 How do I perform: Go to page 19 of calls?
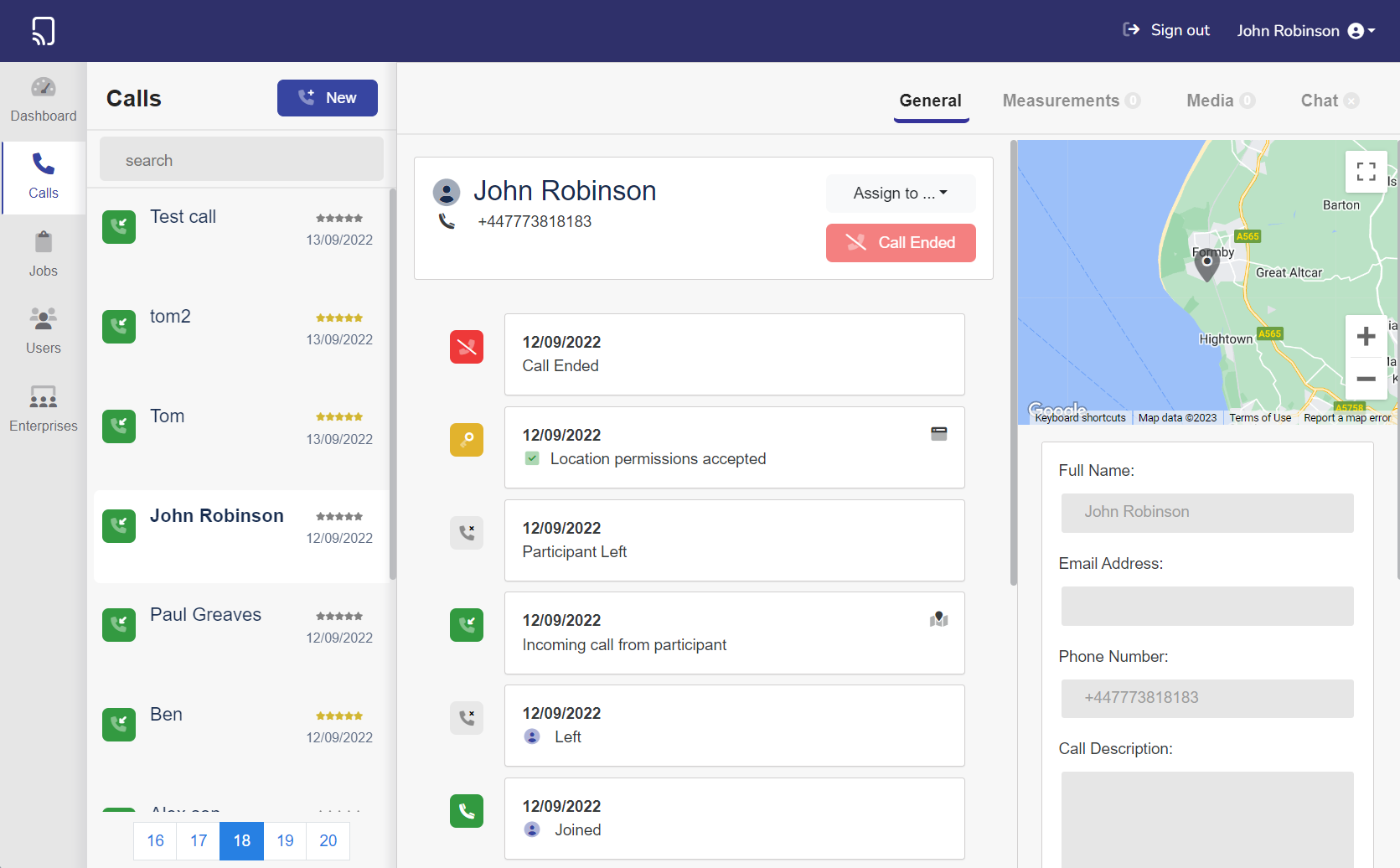click(x=285, y=840)
